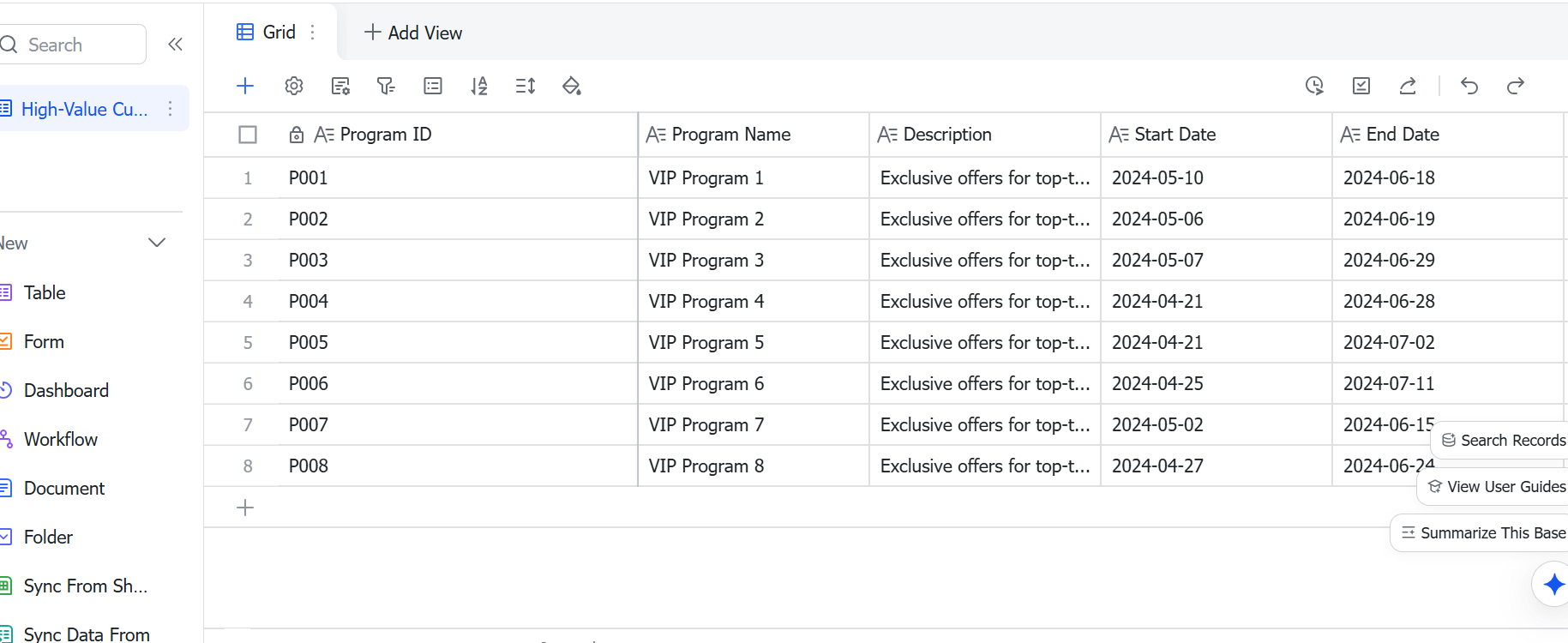Click Add View
The width and height of the screenshot is (1568, 643).
(413, 33)
